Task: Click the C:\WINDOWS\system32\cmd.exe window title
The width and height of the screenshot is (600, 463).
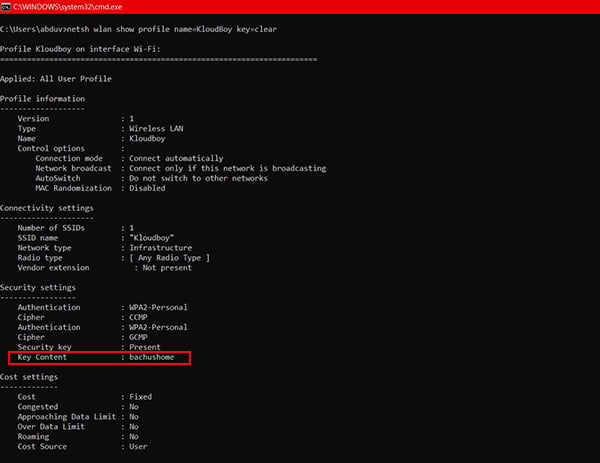Action: point(67,7)
